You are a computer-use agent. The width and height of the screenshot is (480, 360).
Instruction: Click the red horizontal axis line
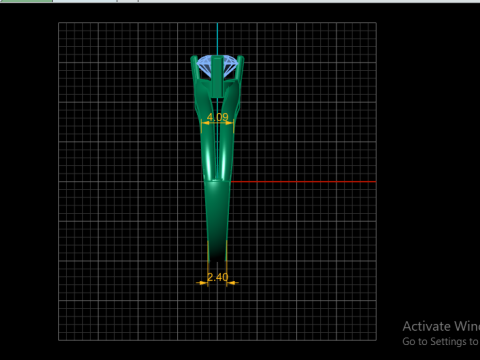click(x=303, y=182)
